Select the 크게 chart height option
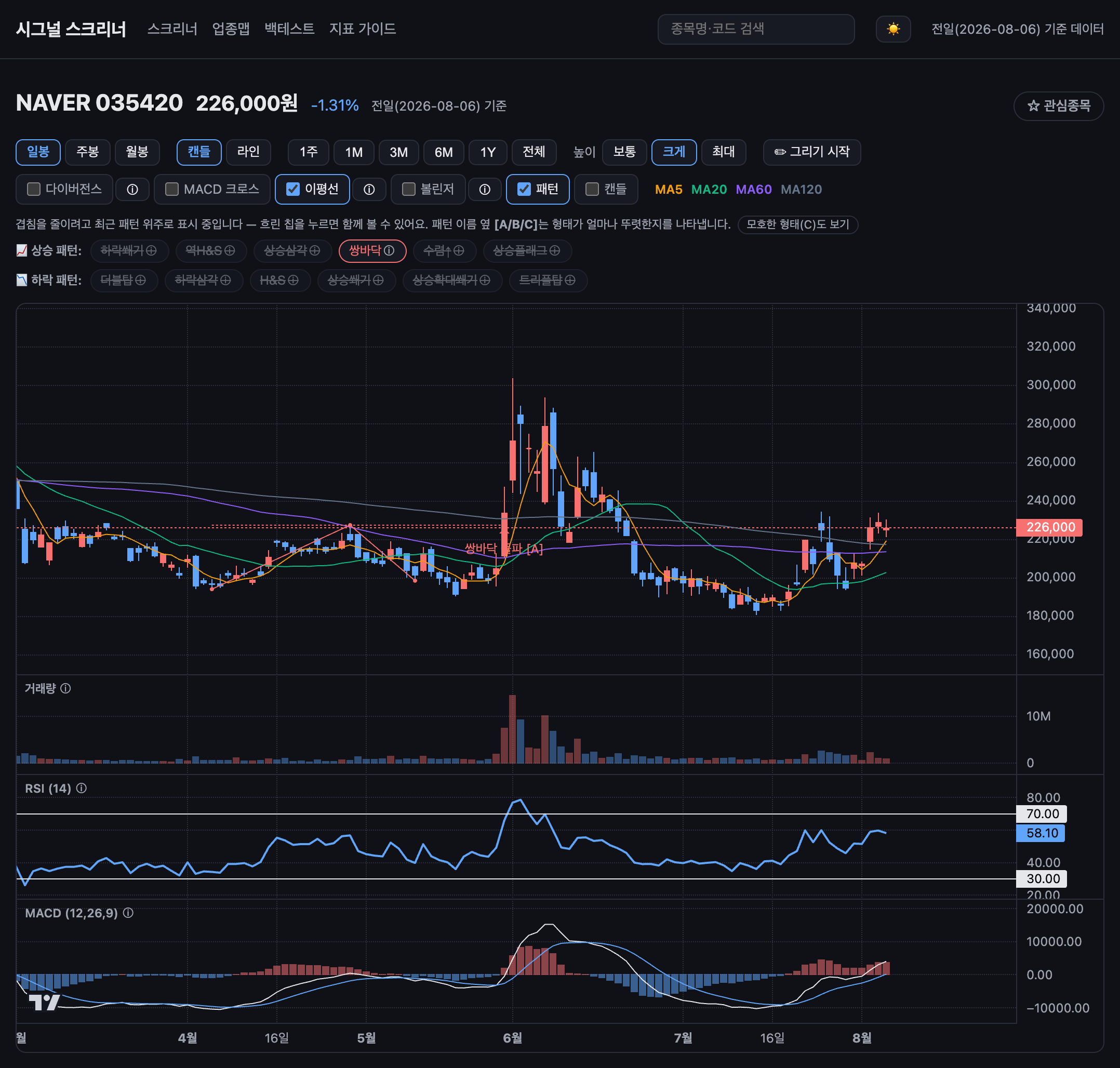Viewport: 1120px width, 1068px height. [x=674, y=152]
